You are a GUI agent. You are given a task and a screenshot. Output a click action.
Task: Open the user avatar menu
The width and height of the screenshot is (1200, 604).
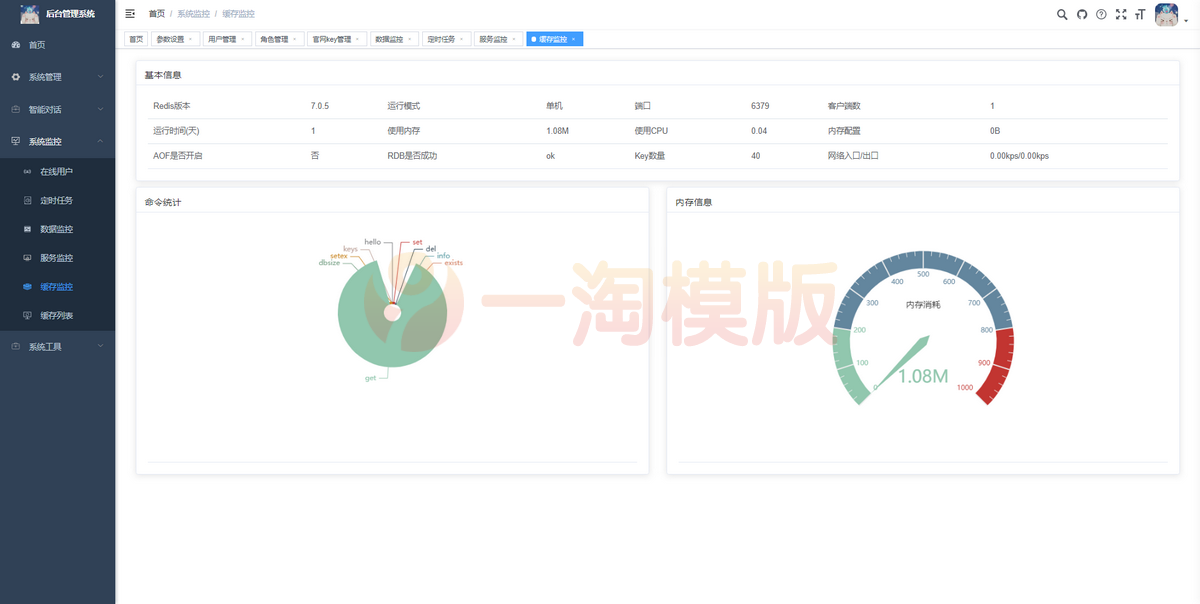click(x=1166, y=14)
